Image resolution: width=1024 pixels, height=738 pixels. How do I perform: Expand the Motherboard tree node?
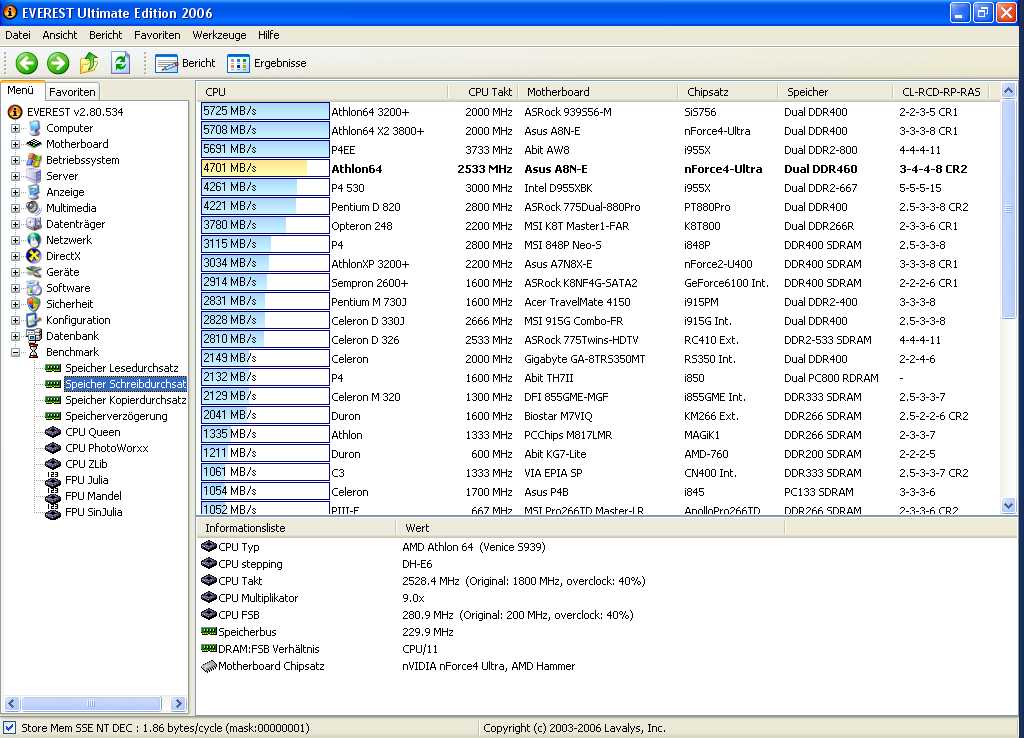click(15, 144)
